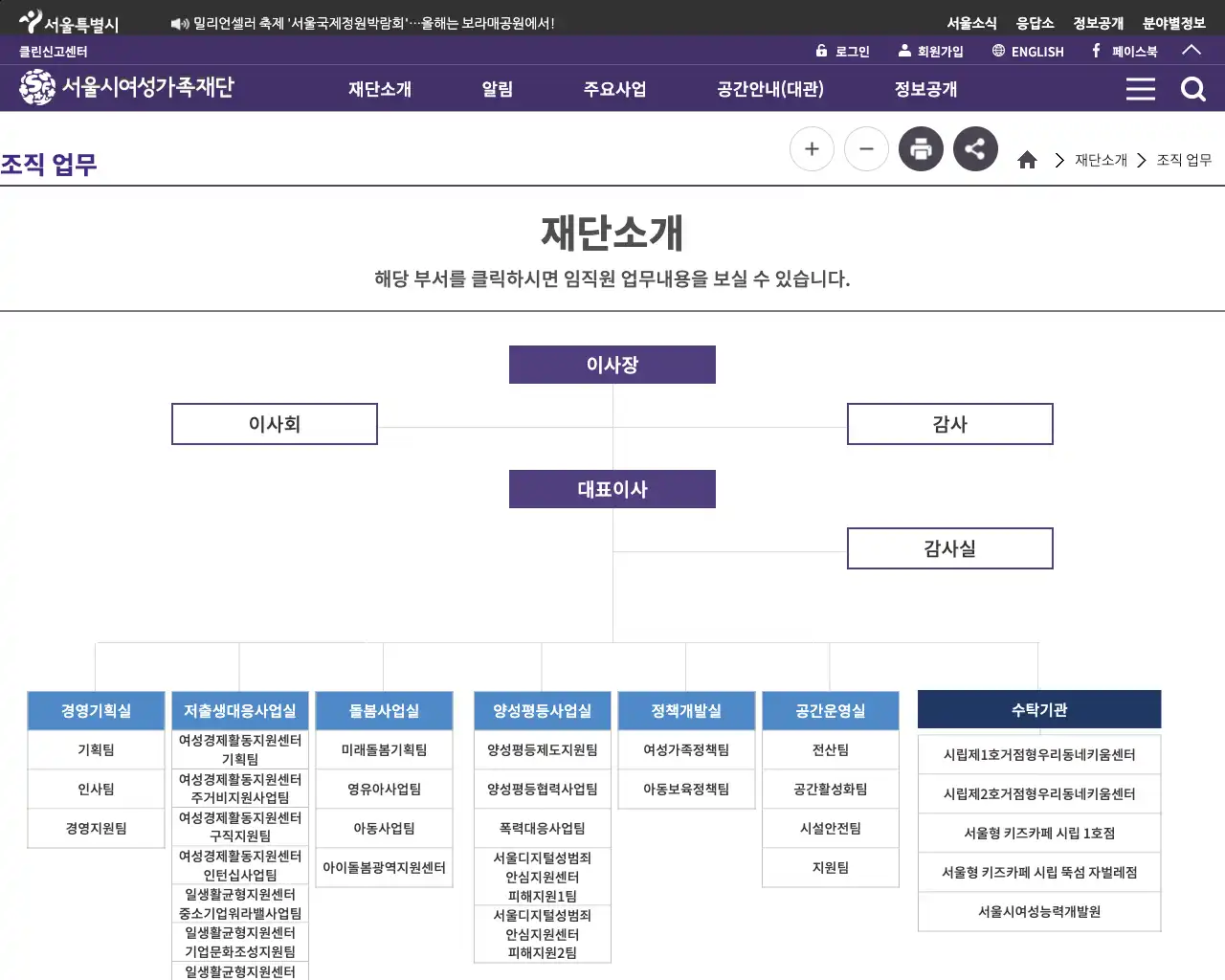Open the 재단소개 navigation menu
Screen dimensions: 1225x980
(x=380, y=88)
